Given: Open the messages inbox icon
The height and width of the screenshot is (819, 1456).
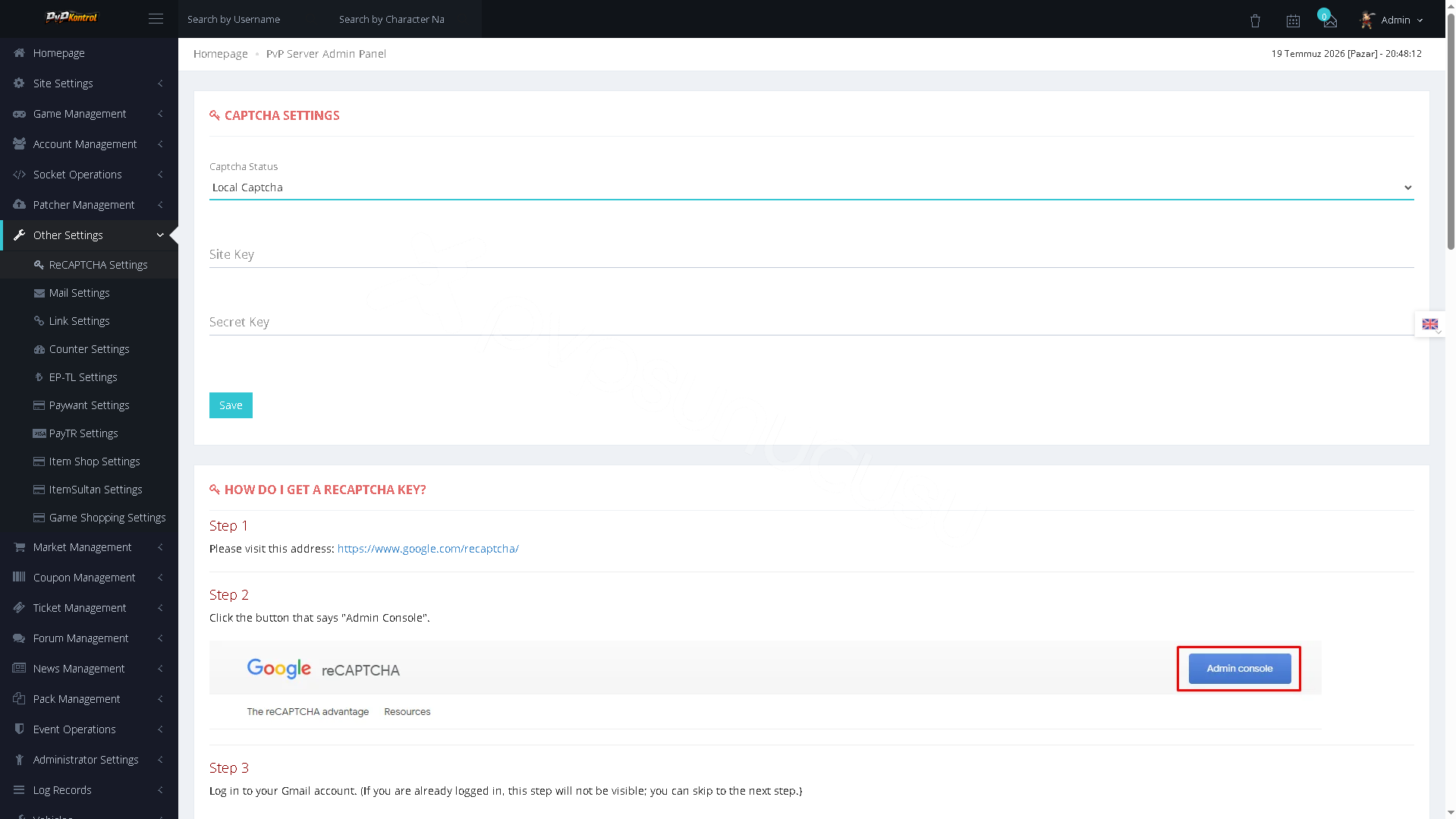Looking at the screenshot, I should [x=1330, y=20].
